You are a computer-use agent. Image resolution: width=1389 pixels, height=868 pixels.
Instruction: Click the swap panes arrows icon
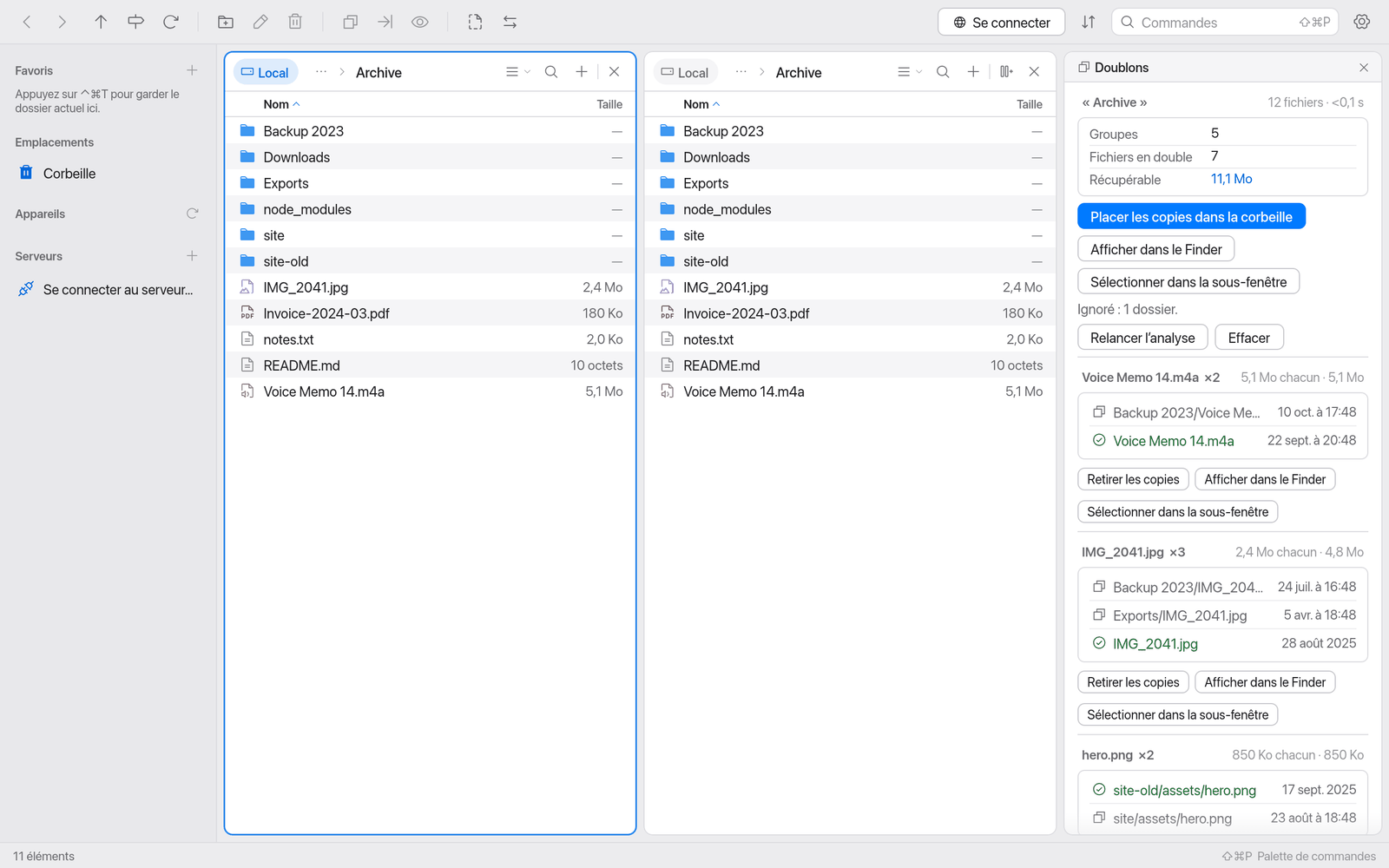coord(510,22)
